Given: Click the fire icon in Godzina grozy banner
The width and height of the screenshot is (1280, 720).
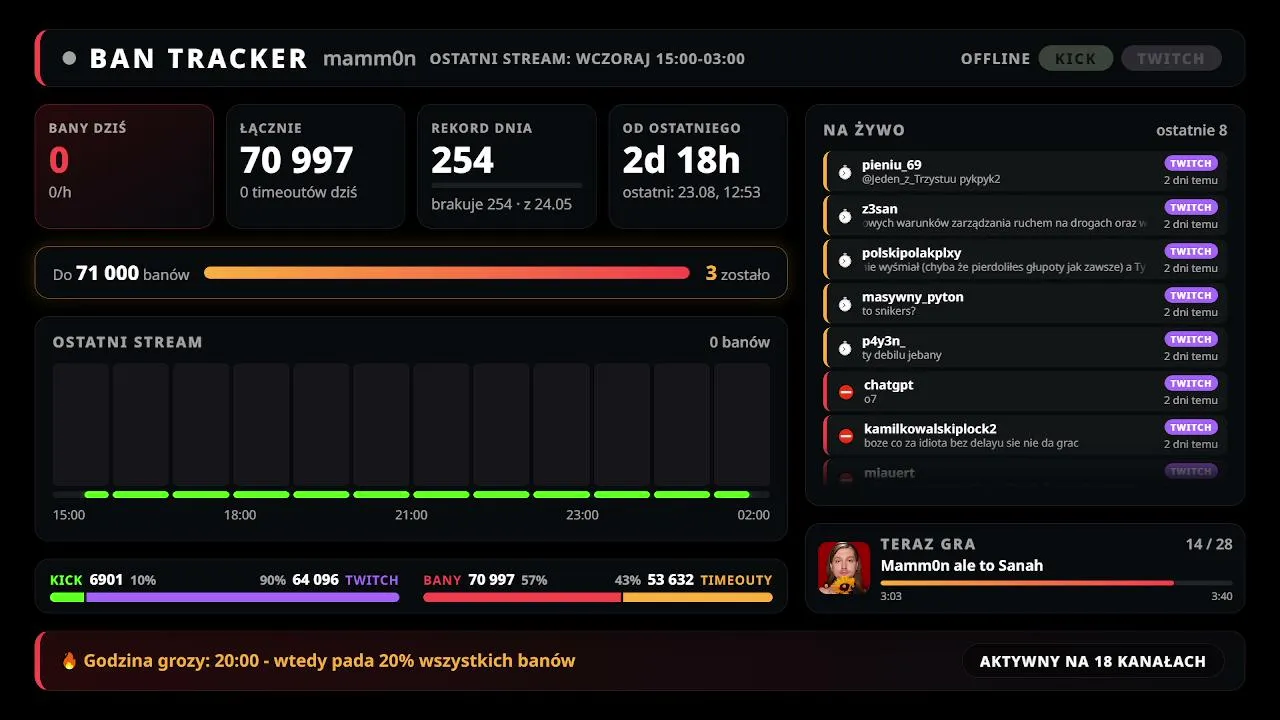Looking at the screenshot, I should (69, 661).
